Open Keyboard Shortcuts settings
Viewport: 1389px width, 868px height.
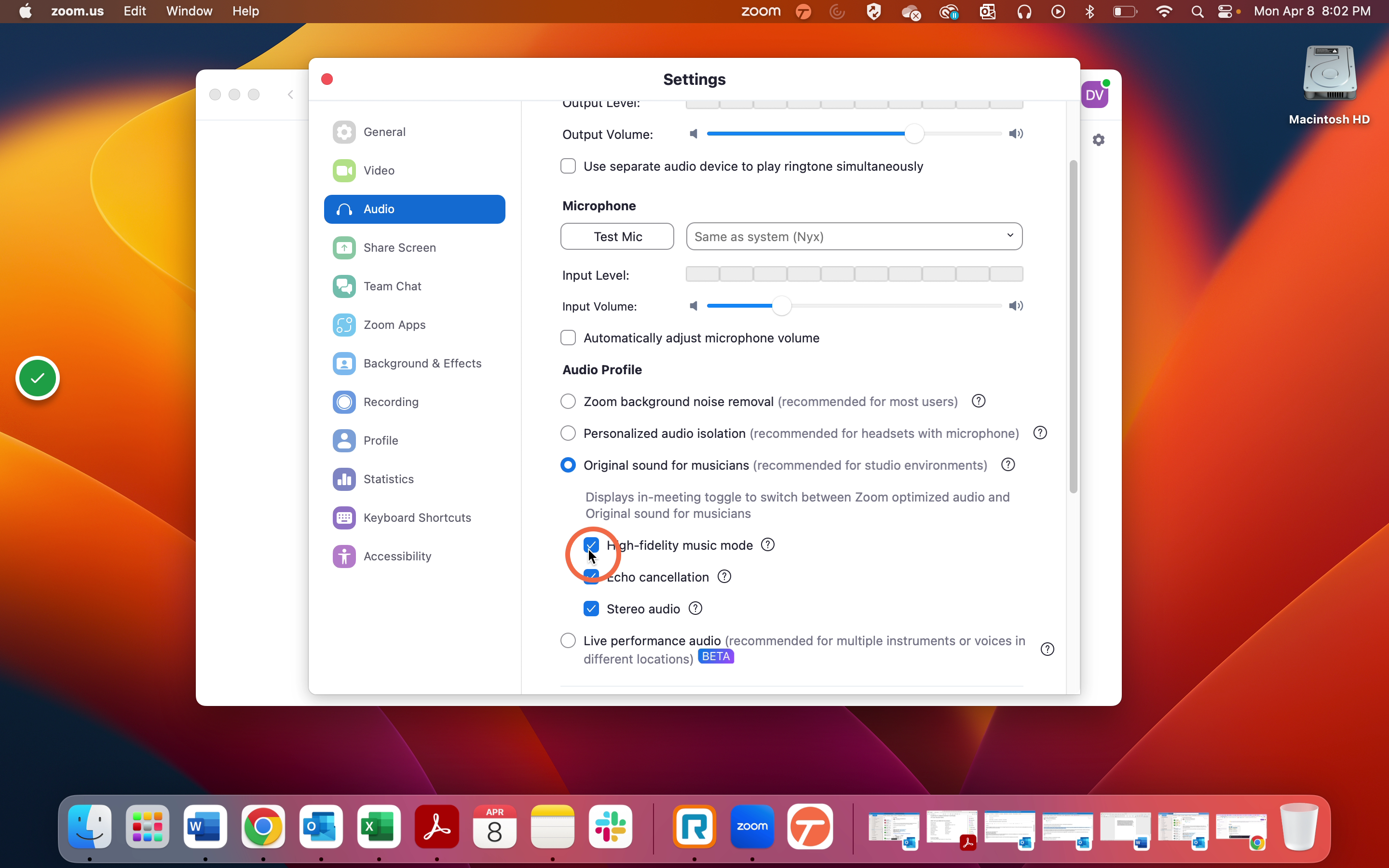pos(414,517)
